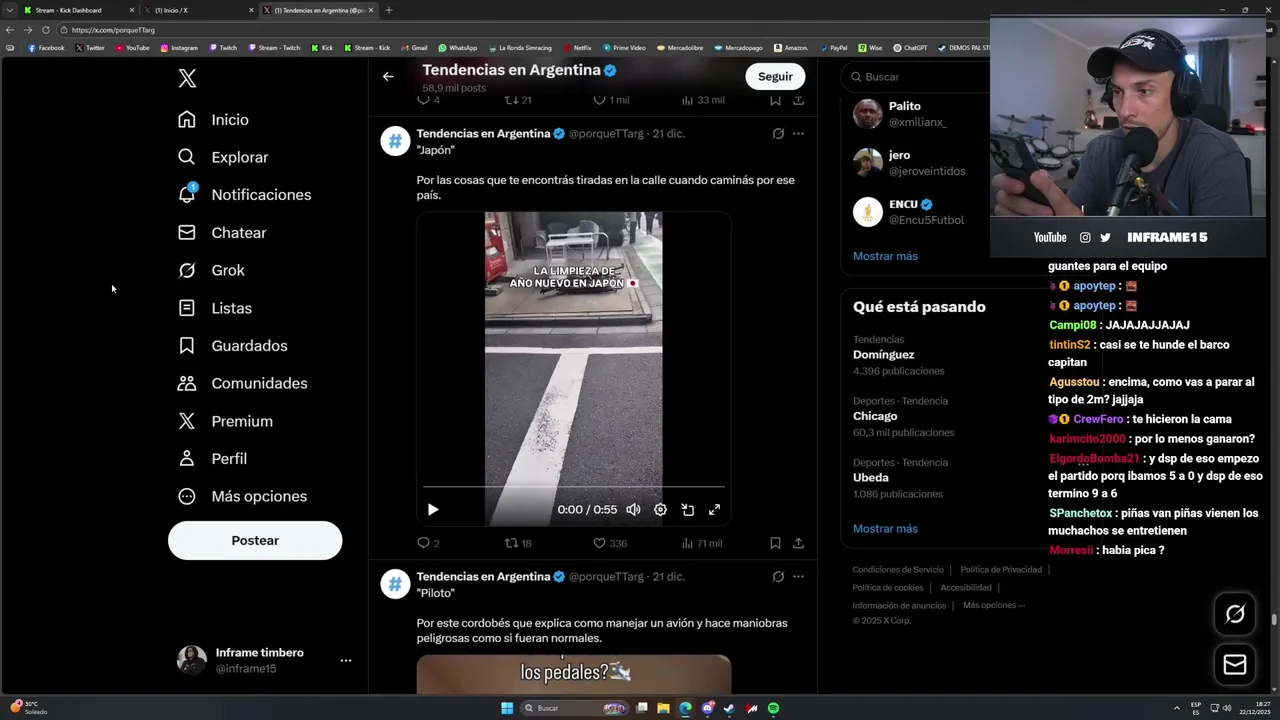Open Listas in the sidebar
1280x720 pixels.
pyautogui.click(x=215, y=308)
